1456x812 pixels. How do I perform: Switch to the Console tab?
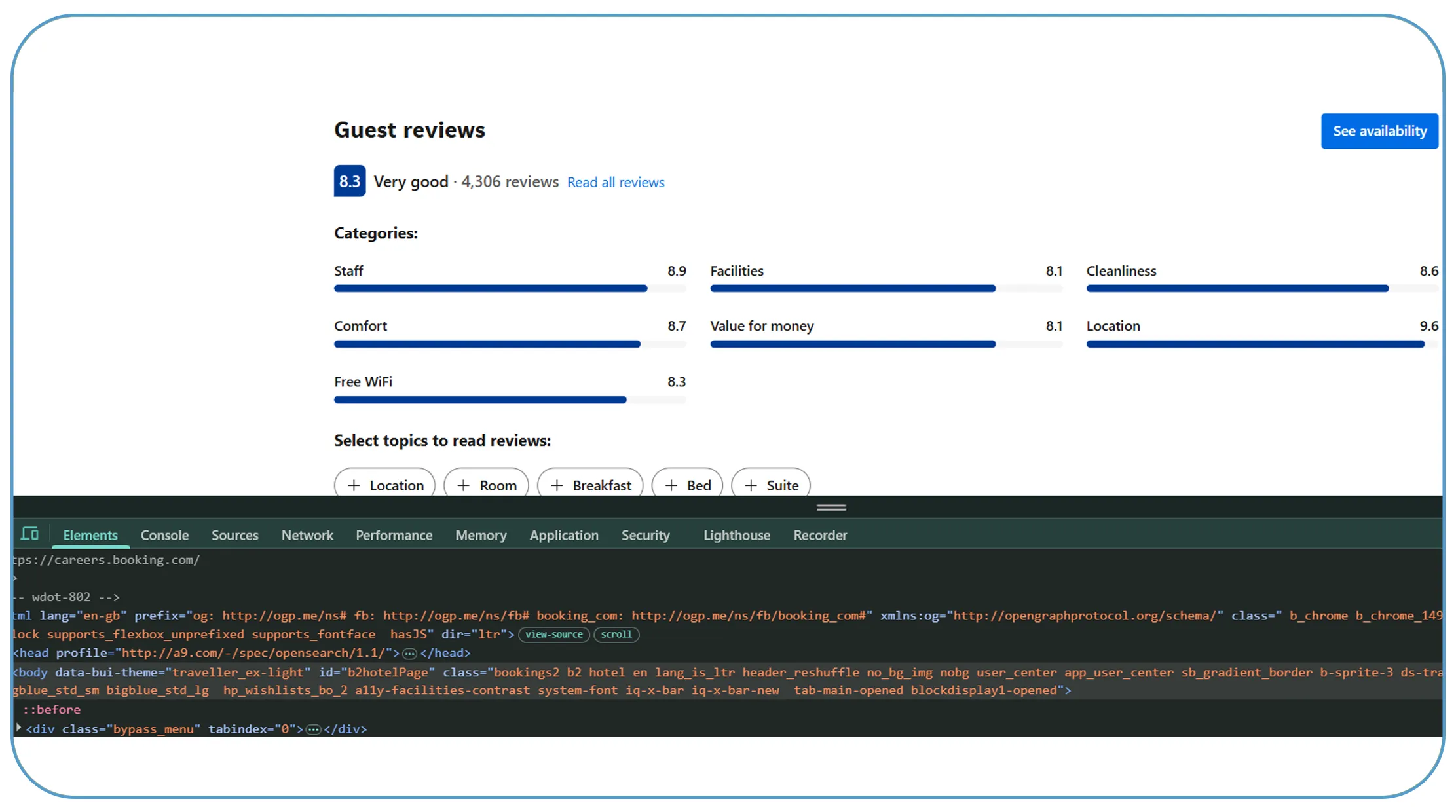click(164, 535)
